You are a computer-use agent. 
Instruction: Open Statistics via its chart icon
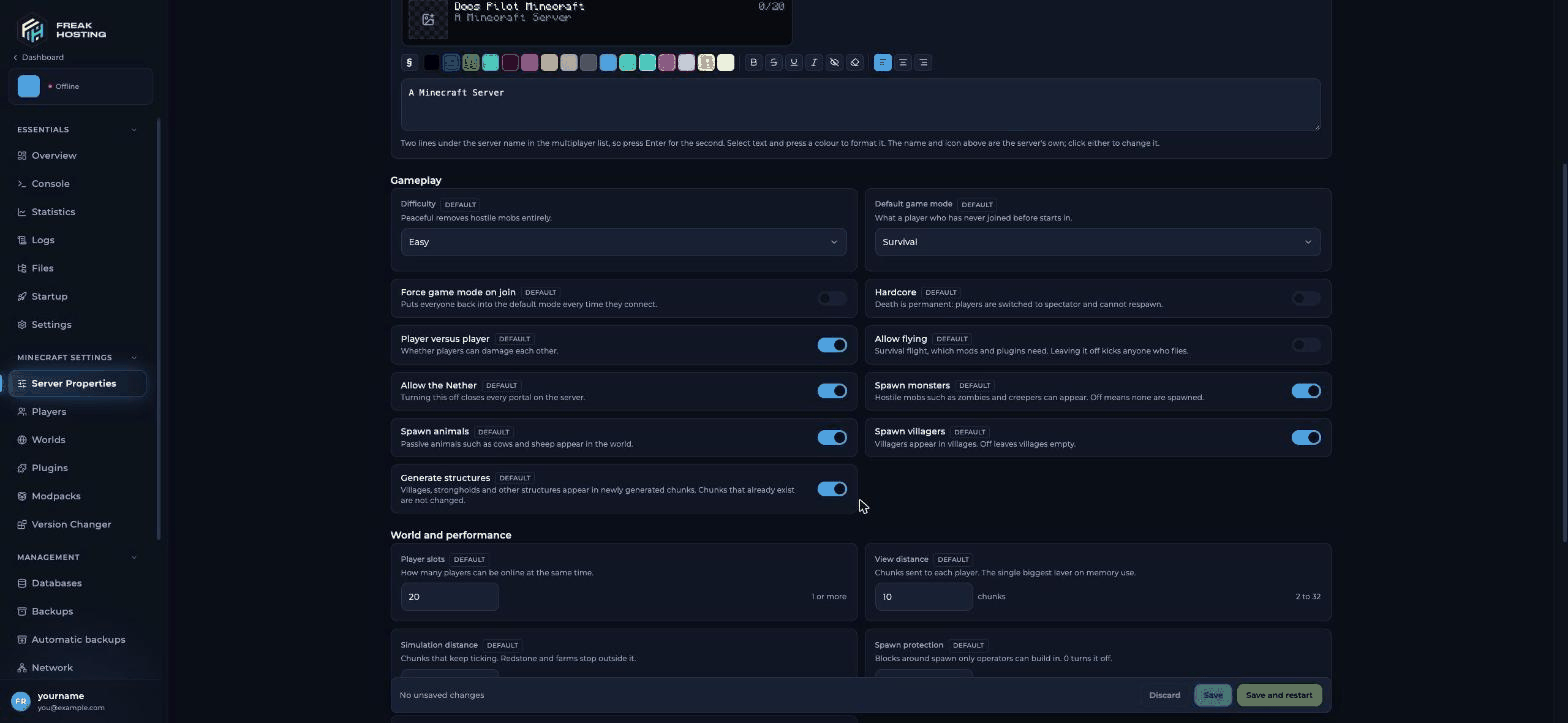click(22, 212)
